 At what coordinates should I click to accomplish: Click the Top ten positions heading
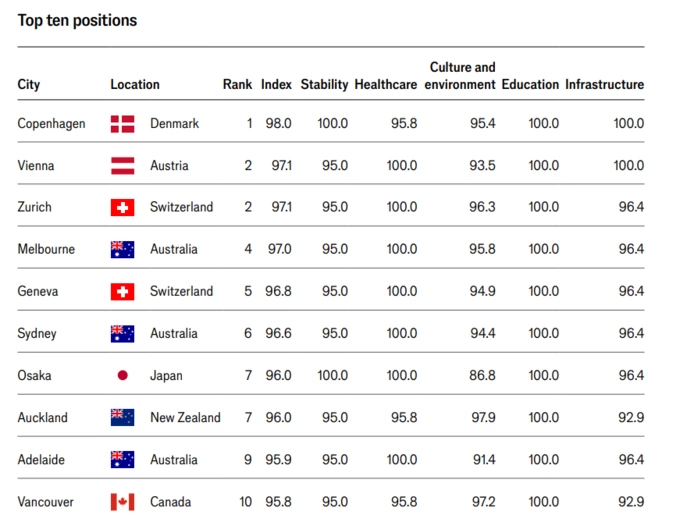[77, 20]
